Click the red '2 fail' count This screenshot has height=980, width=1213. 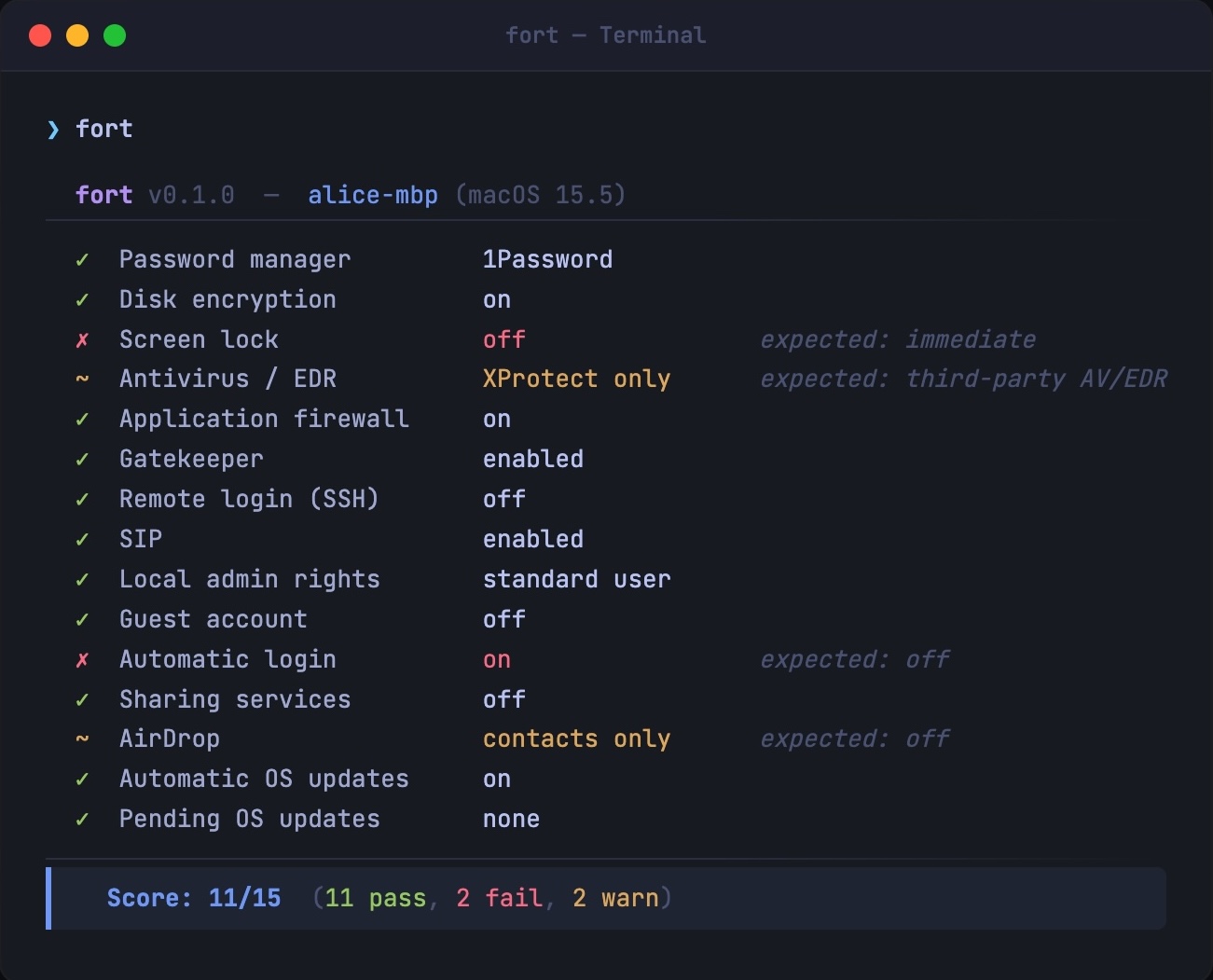[499, 898]
